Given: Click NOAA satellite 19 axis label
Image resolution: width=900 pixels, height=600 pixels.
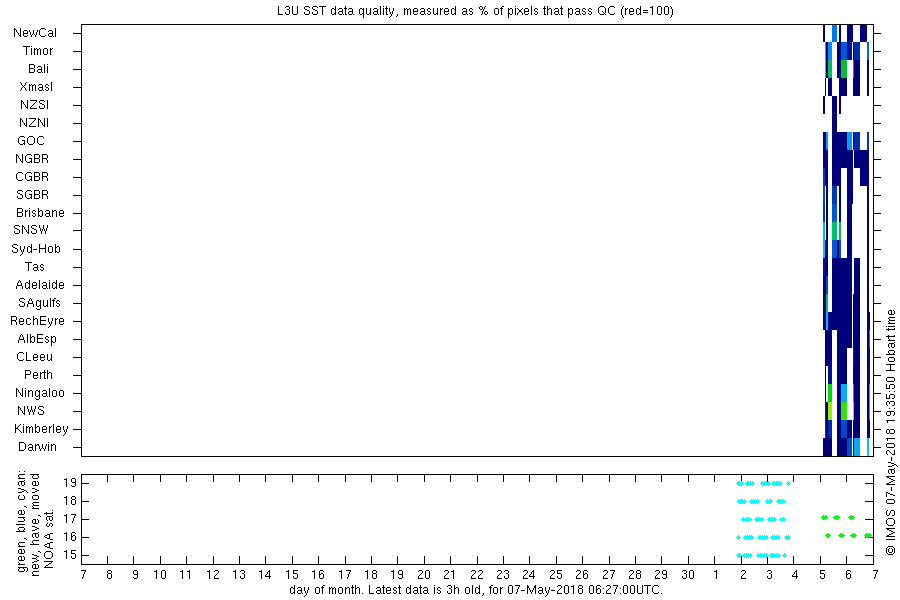Looking at the screenshot, I should click(x=69, y=483).
